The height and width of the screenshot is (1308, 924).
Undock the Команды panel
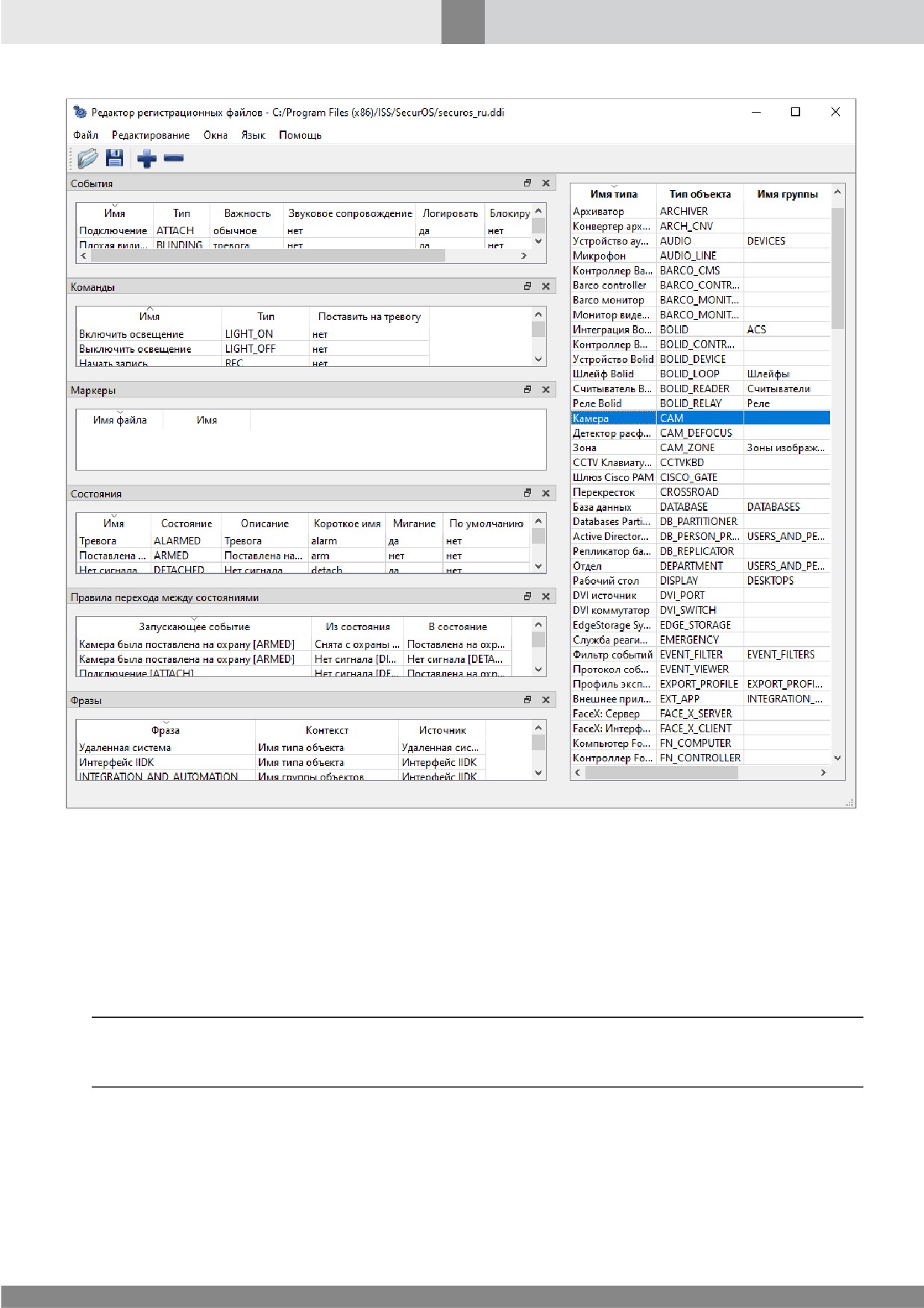coord(527,286)
